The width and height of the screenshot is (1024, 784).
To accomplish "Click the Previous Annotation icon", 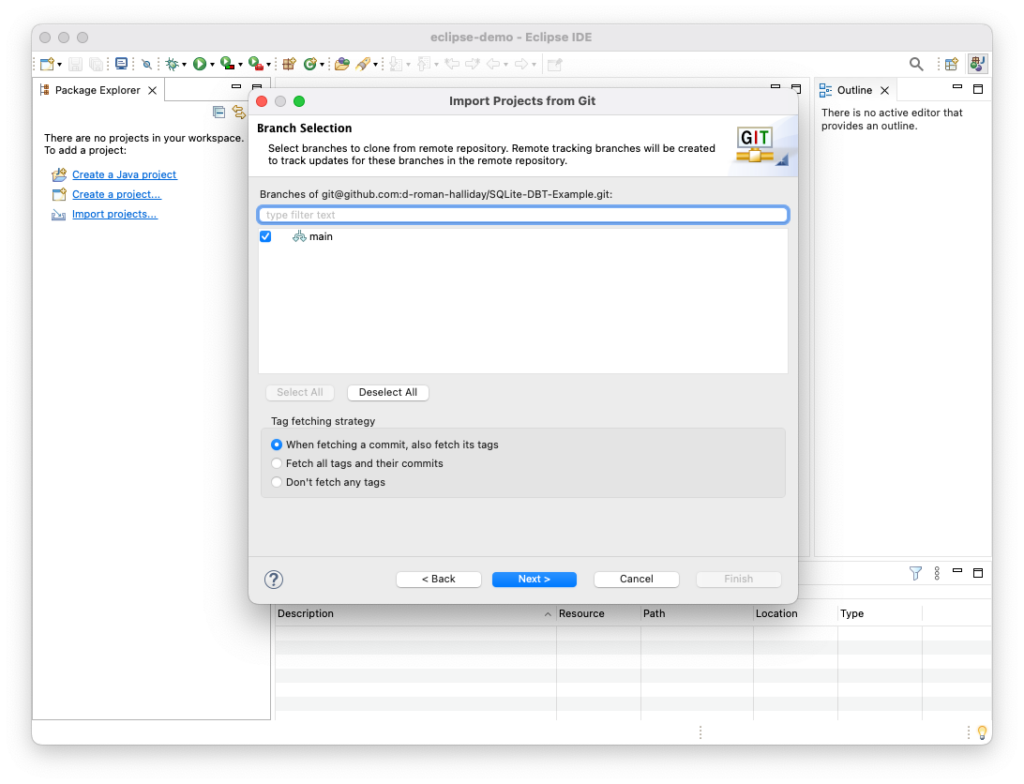I will point(424,64).
